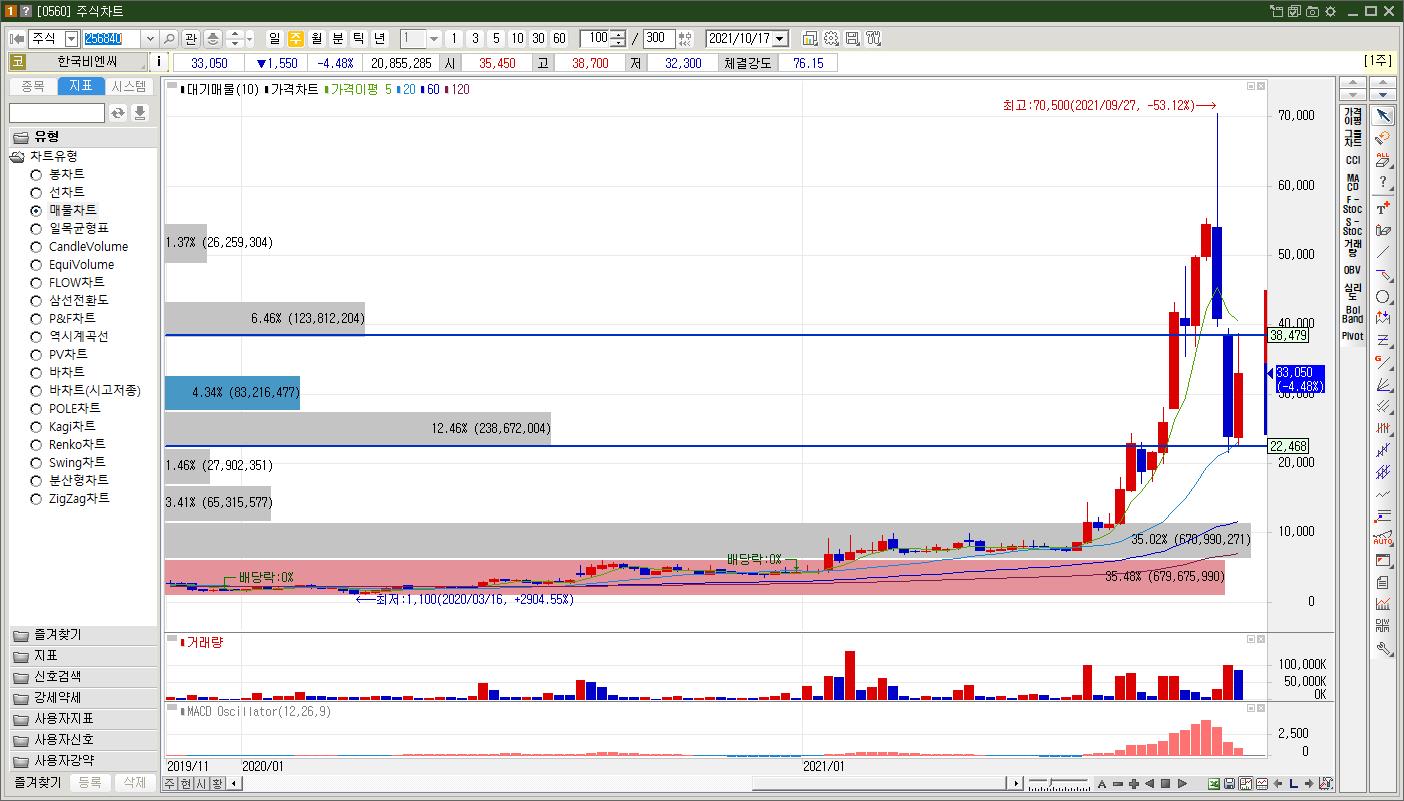
Task: Click the 관 button in the toolbar
Action: tap(191, 38)
